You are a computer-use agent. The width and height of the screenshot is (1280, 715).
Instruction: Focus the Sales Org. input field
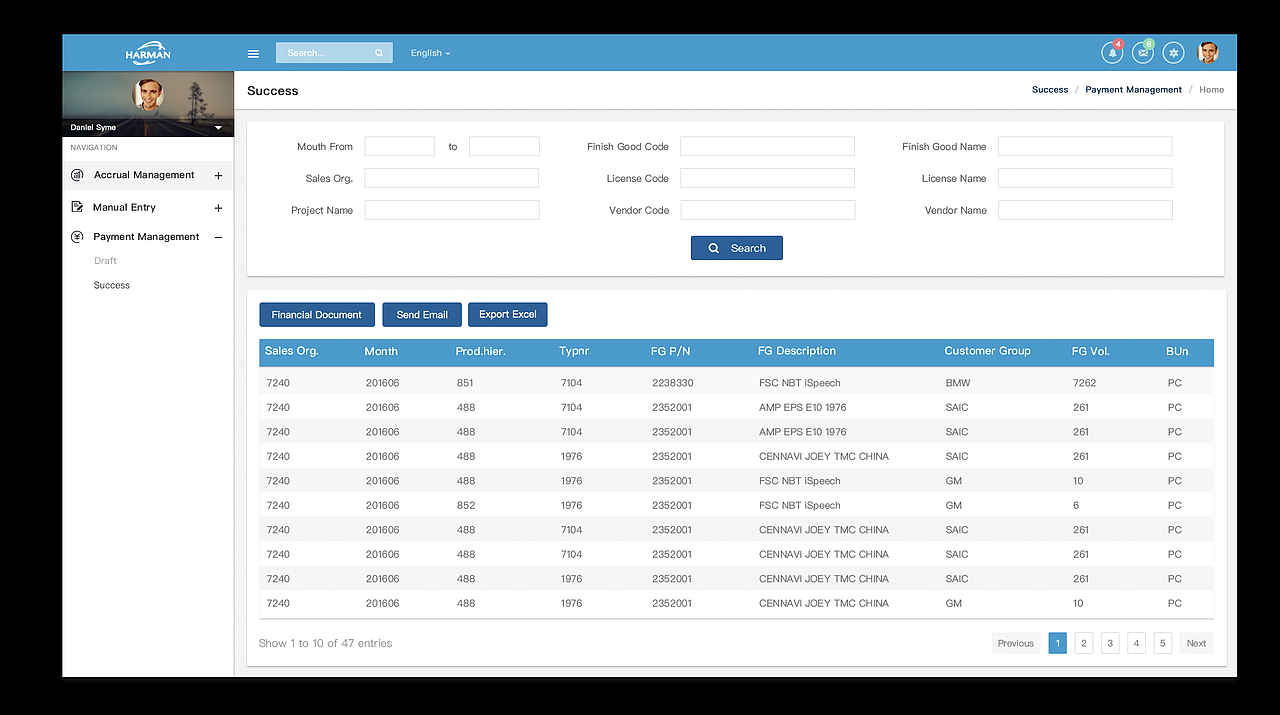click(452, 178)
